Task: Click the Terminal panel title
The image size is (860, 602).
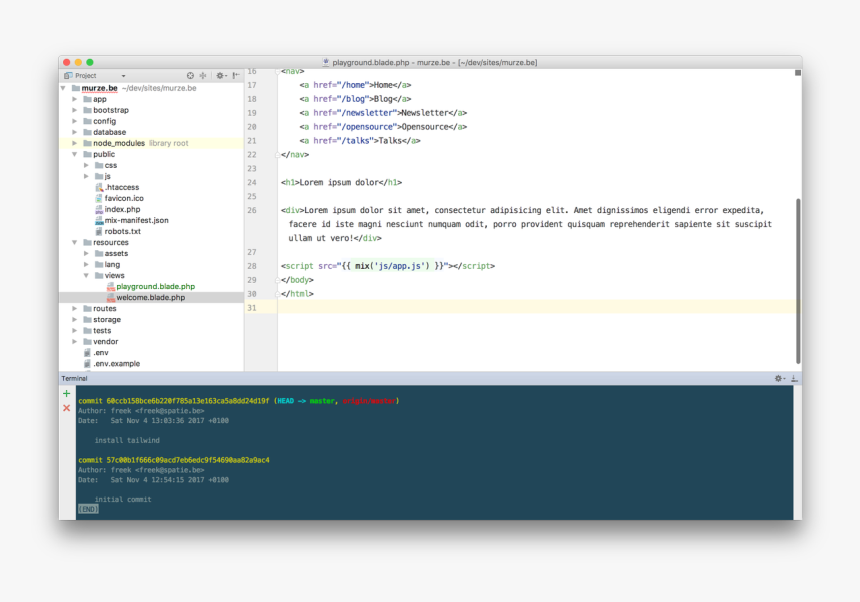Action: [75, 378]
